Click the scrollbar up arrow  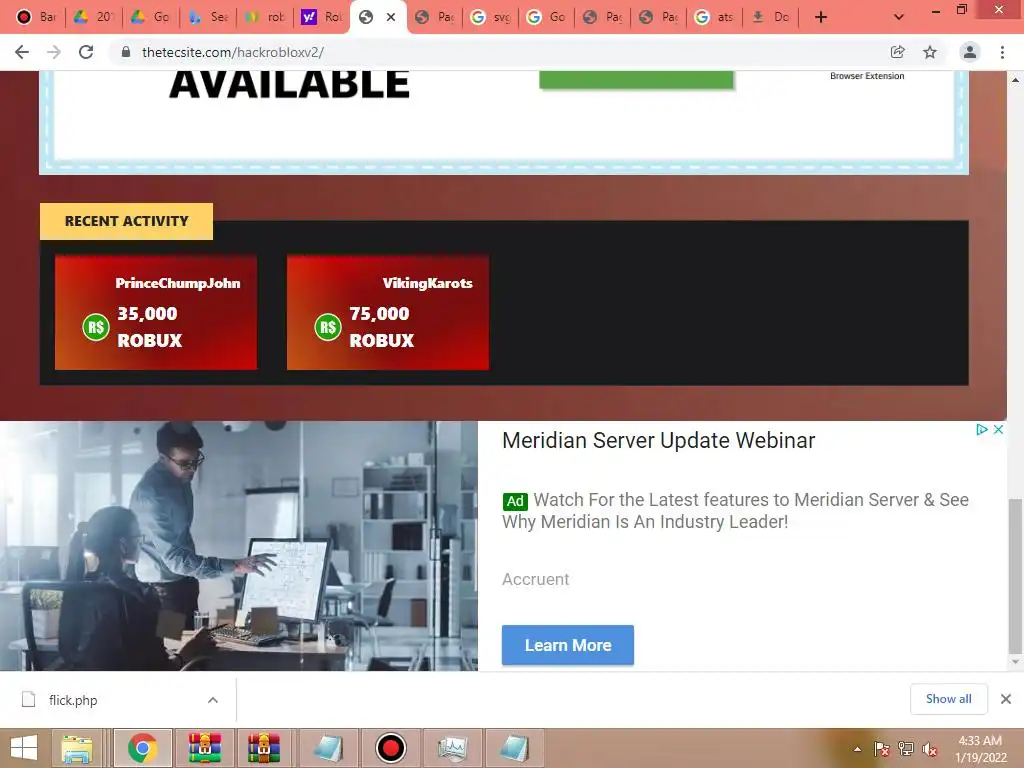pyautogui.click(x=1015, y=80)
